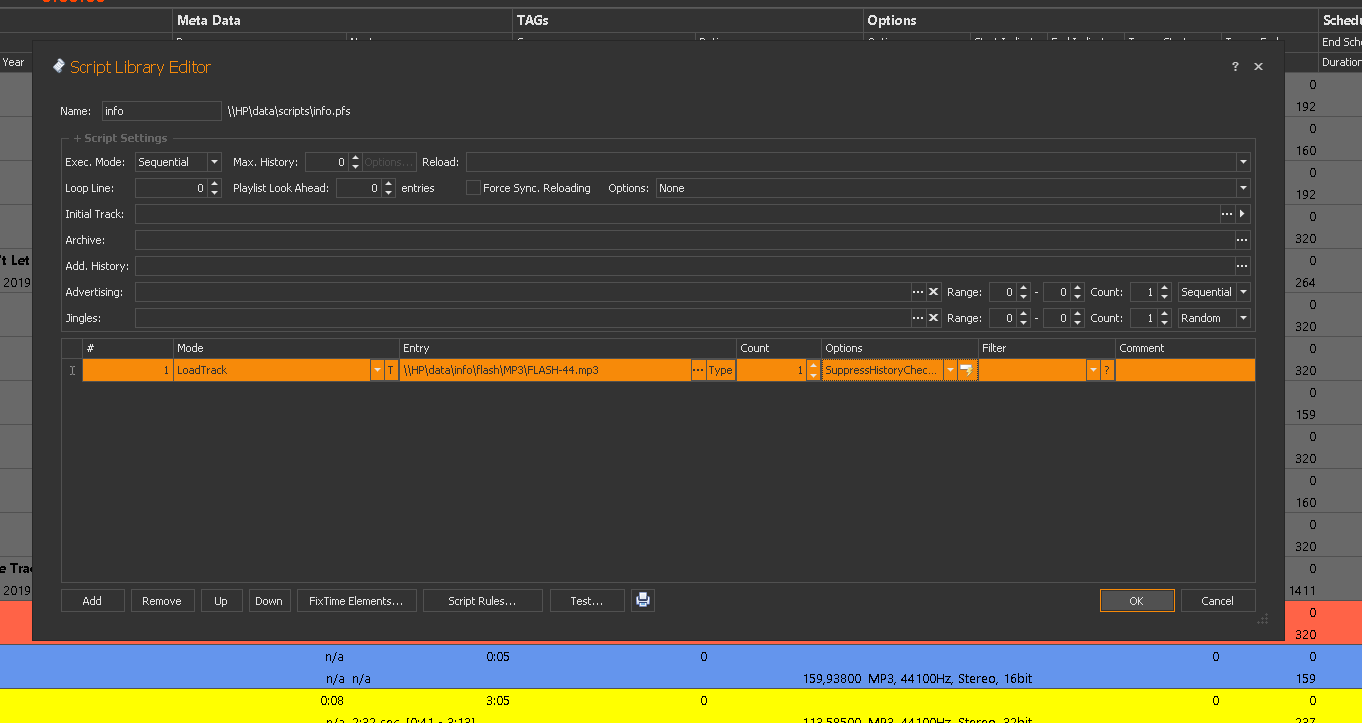Click the Mode column header

point(286,348)
